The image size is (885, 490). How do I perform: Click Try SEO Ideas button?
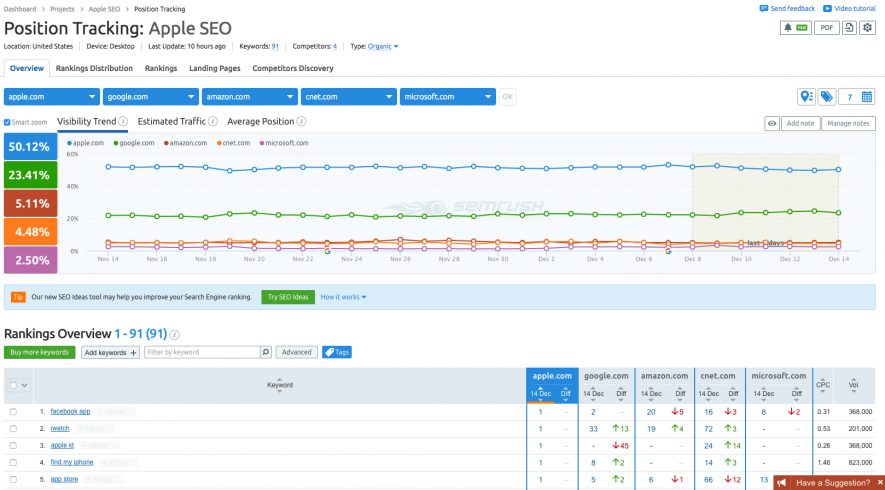[288, 297]
